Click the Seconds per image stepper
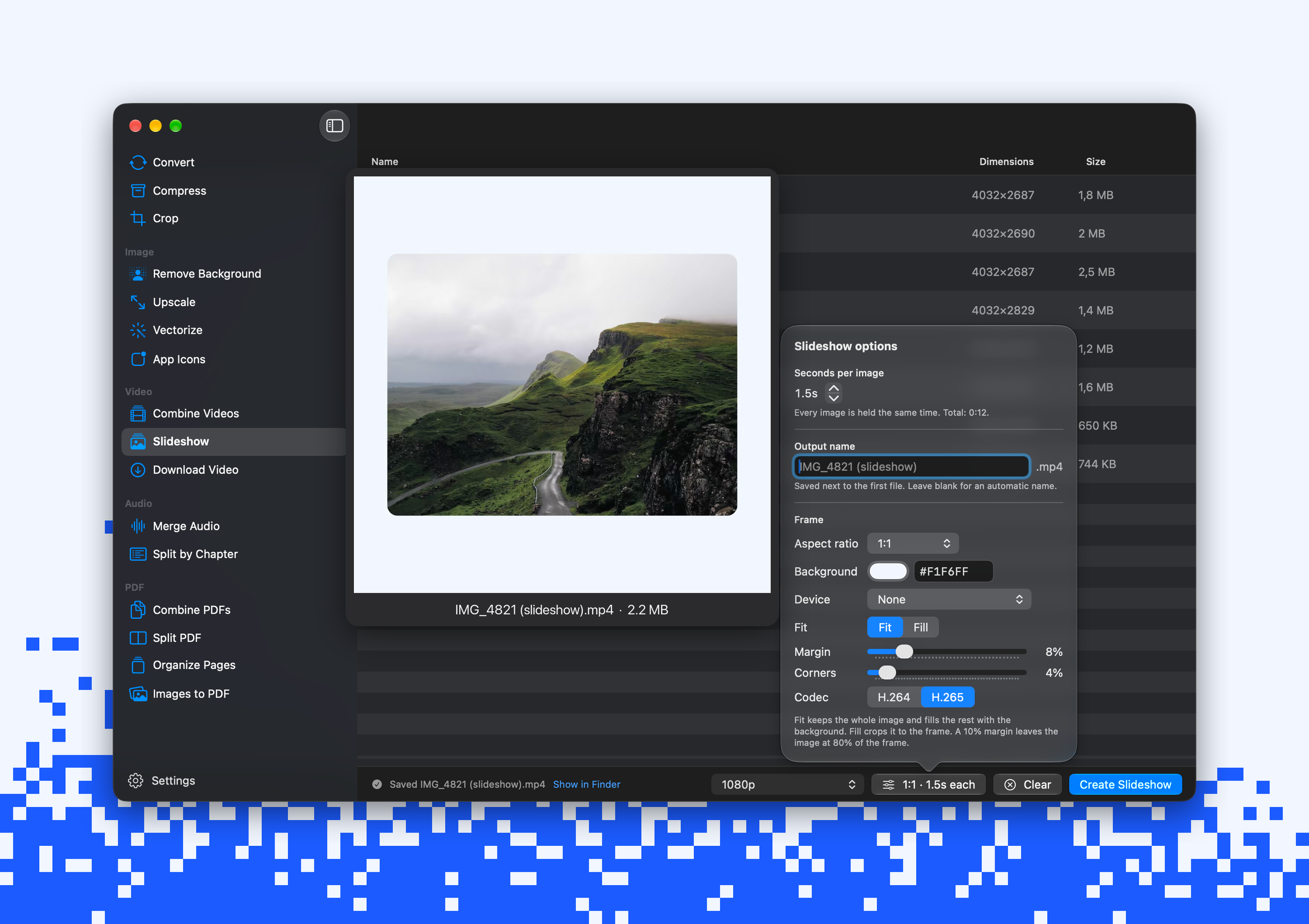Screen dimensions: 1309x924 coord(833,392)
